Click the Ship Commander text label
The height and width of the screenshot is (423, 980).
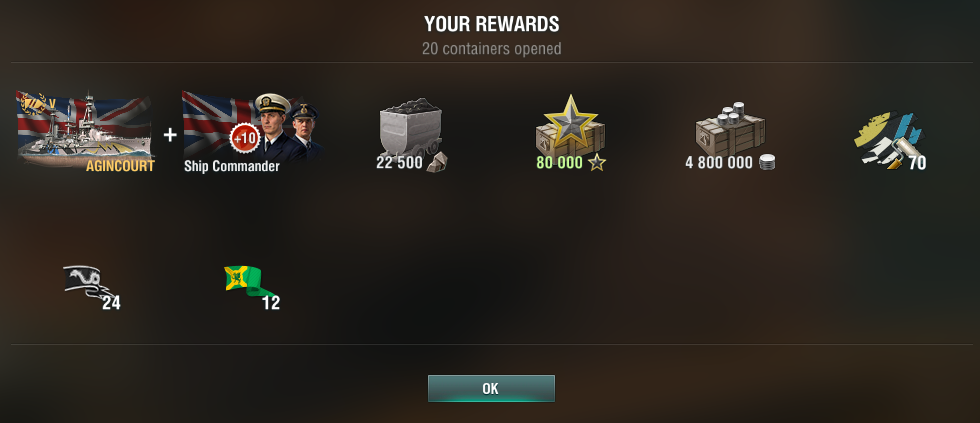click(x=232, y=167)
